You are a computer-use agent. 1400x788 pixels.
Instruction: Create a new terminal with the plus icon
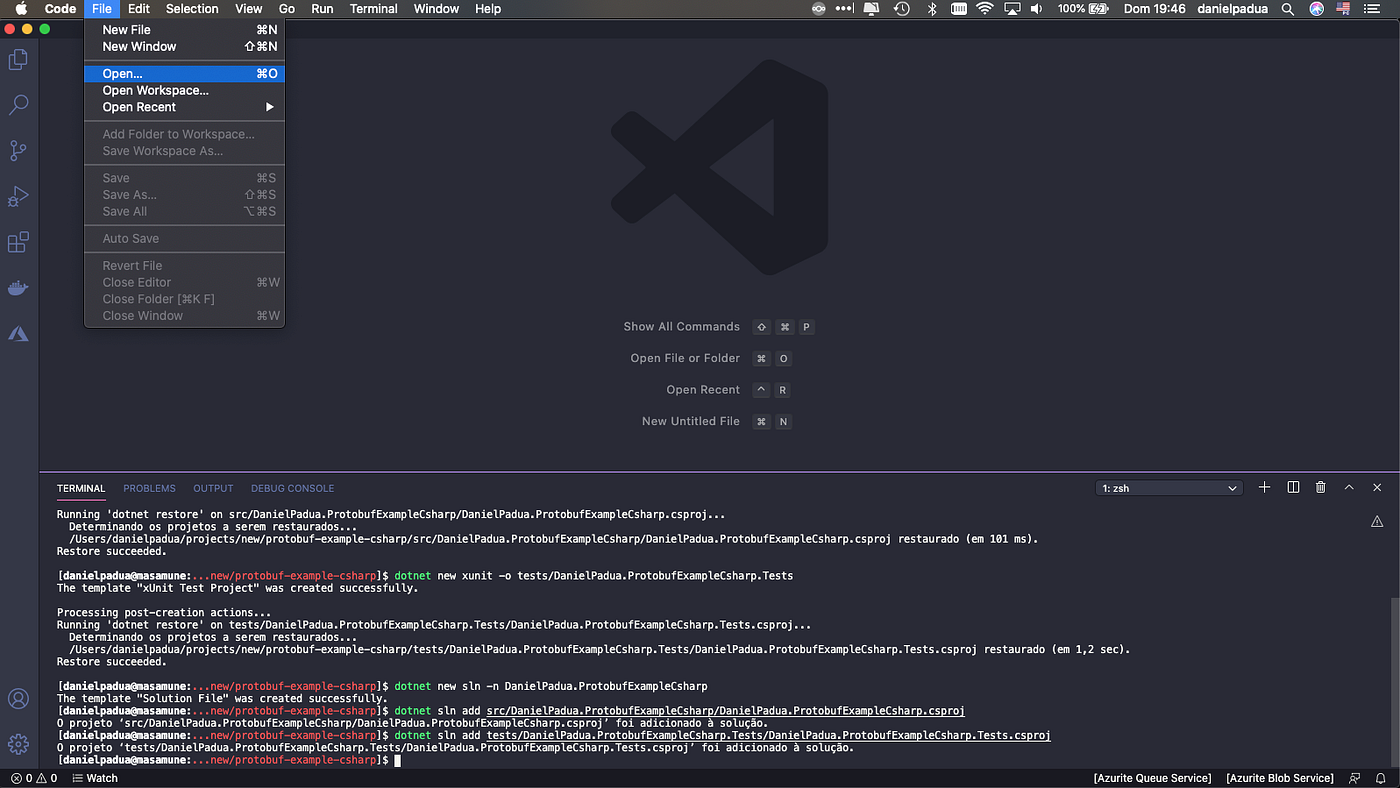(1264, 487)
